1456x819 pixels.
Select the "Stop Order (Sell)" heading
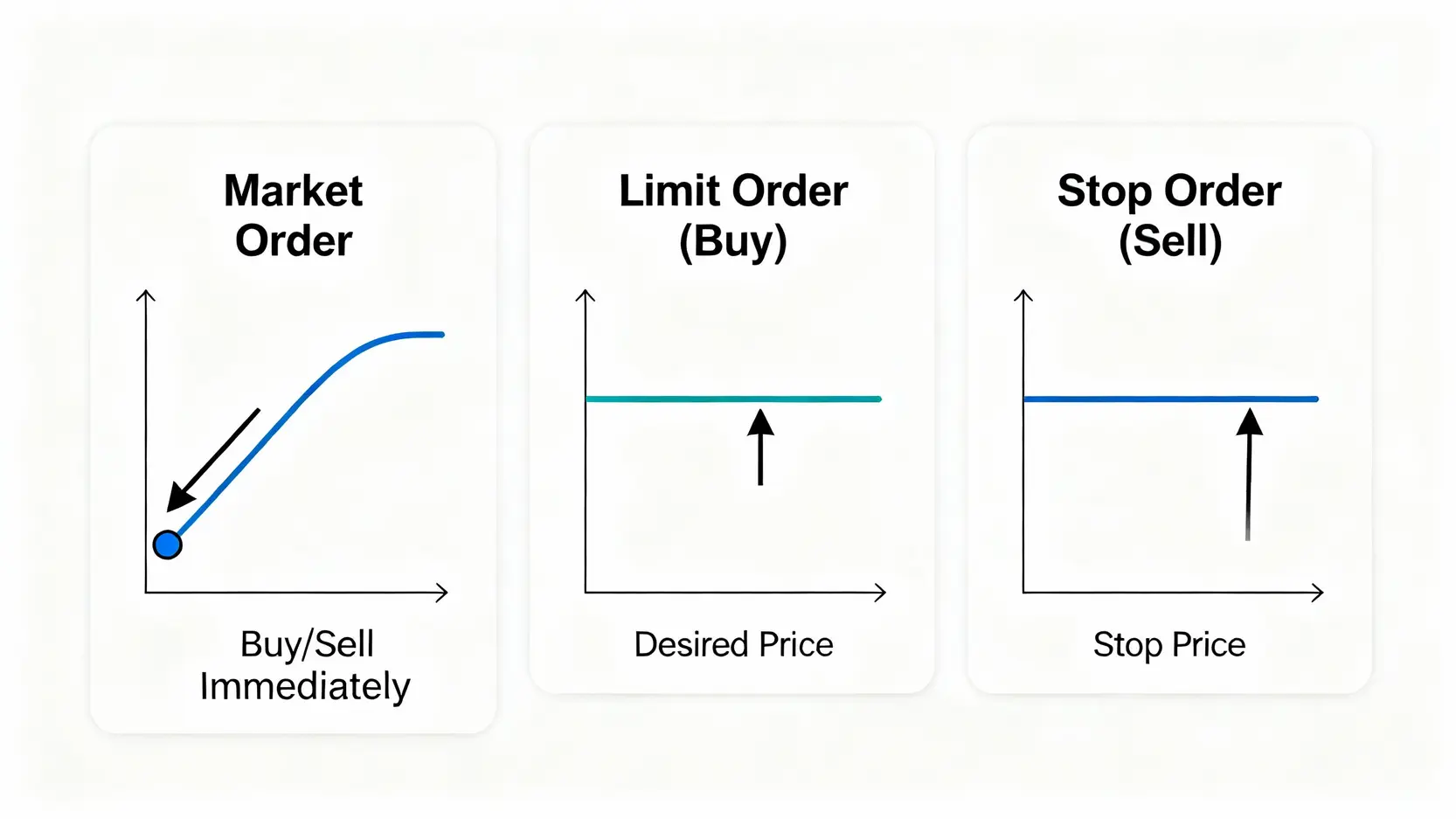pos(1169,215)
